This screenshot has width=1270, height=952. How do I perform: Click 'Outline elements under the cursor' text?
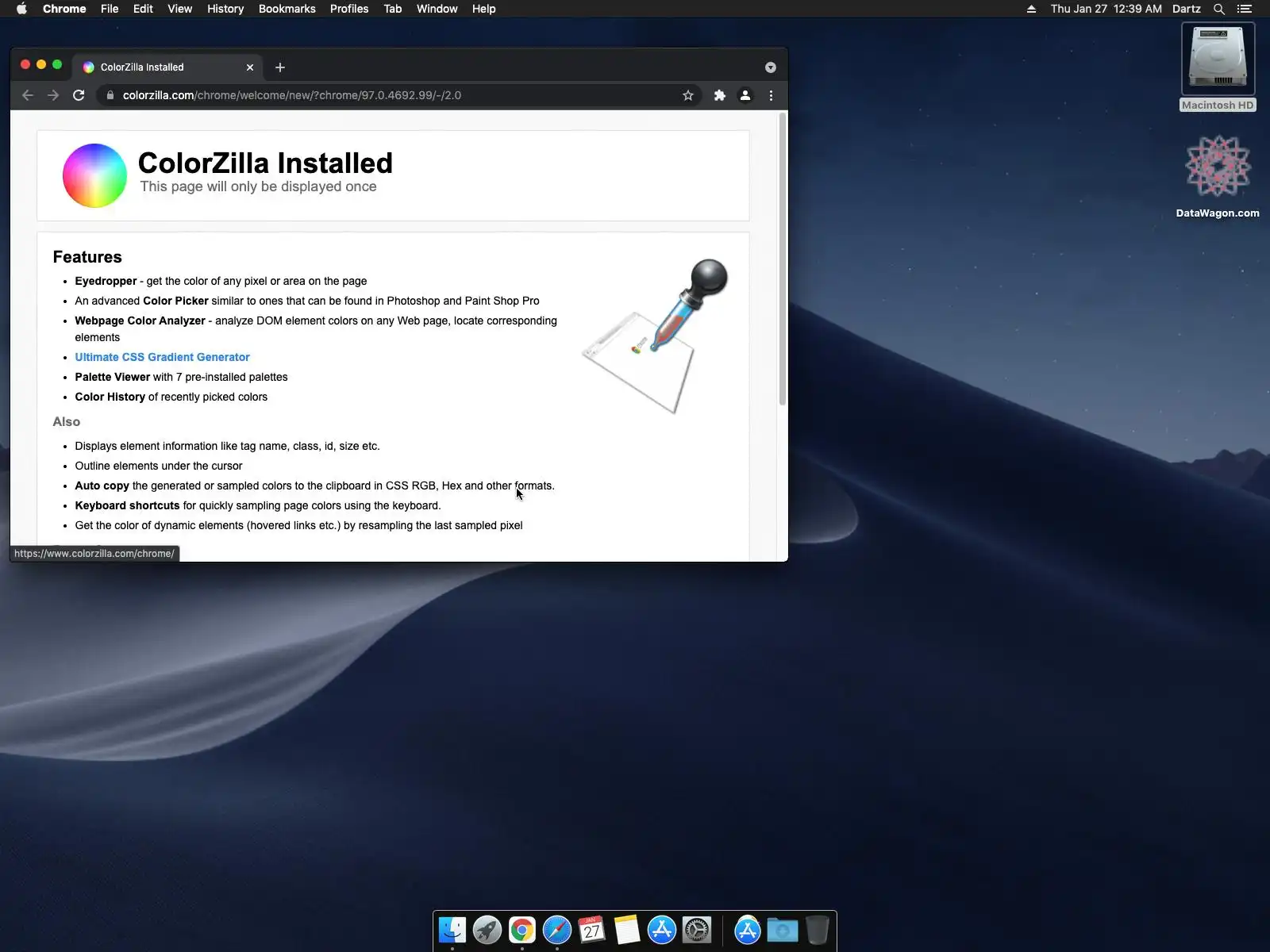(159, 466)
